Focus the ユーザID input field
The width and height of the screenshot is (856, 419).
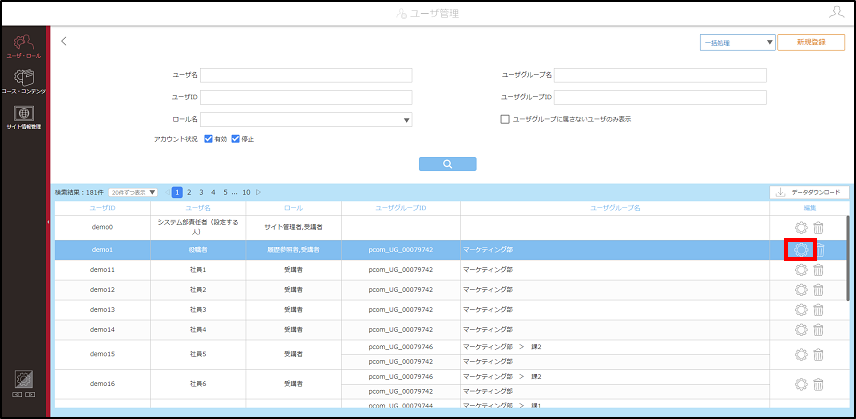tap(306, 97)
